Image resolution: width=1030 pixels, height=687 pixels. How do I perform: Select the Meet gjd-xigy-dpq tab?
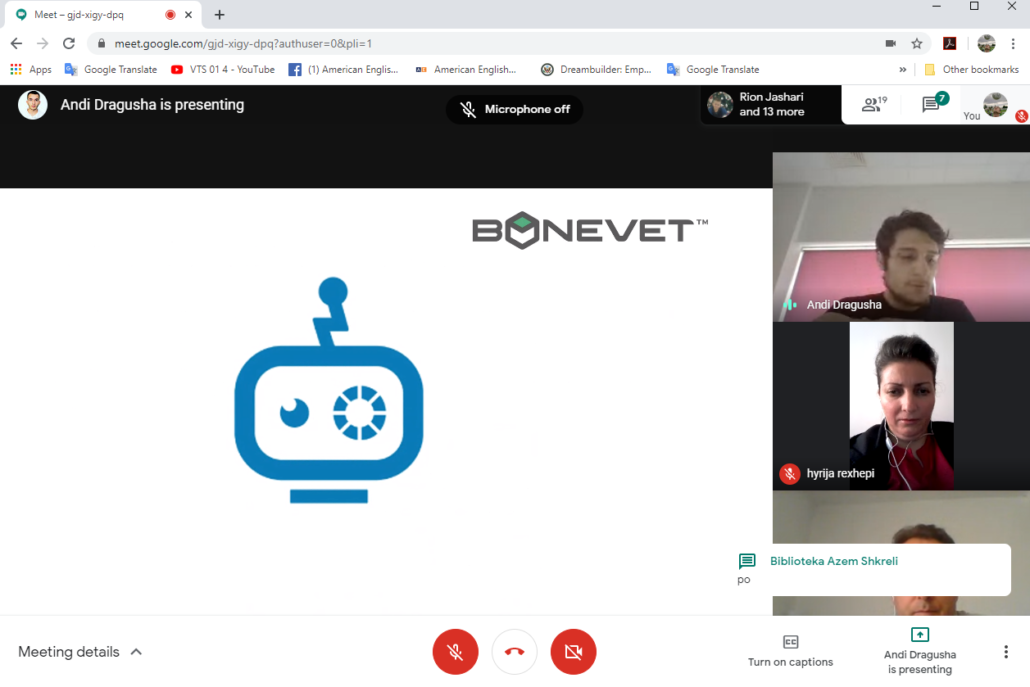pos(103,14)
